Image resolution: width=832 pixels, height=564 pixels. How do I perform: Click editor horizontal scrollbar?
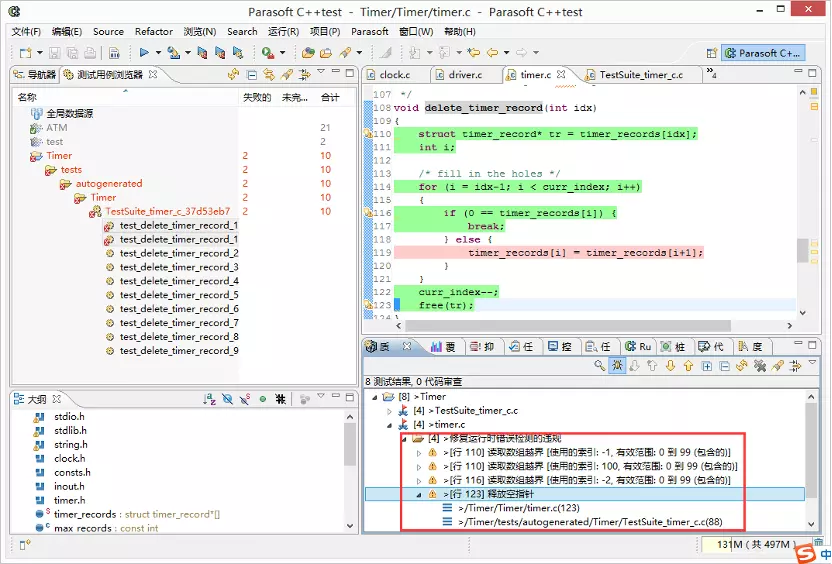click(568, 326)
